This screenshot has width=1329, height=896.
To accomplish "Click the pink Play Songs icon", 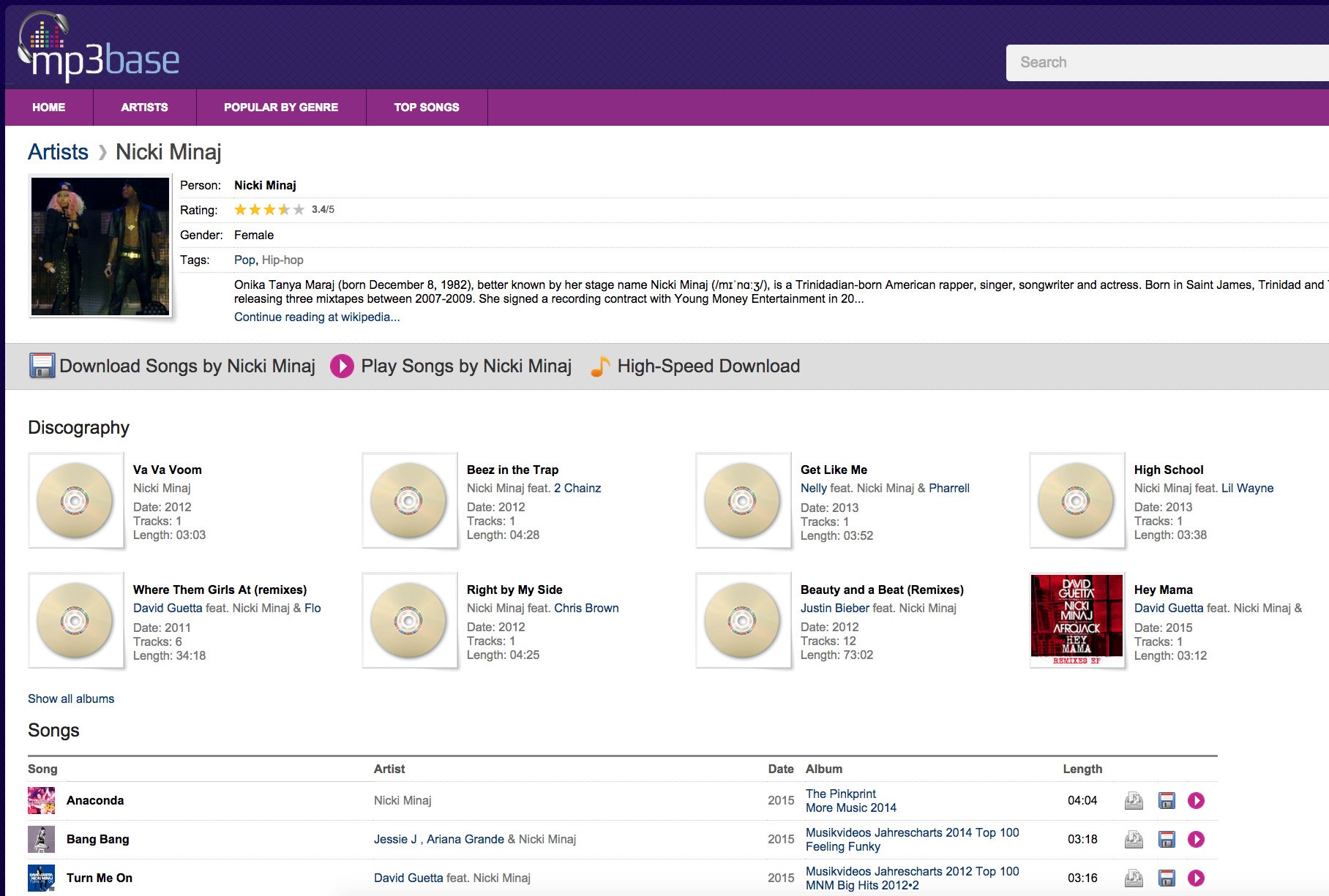I will tap(342, 366).
